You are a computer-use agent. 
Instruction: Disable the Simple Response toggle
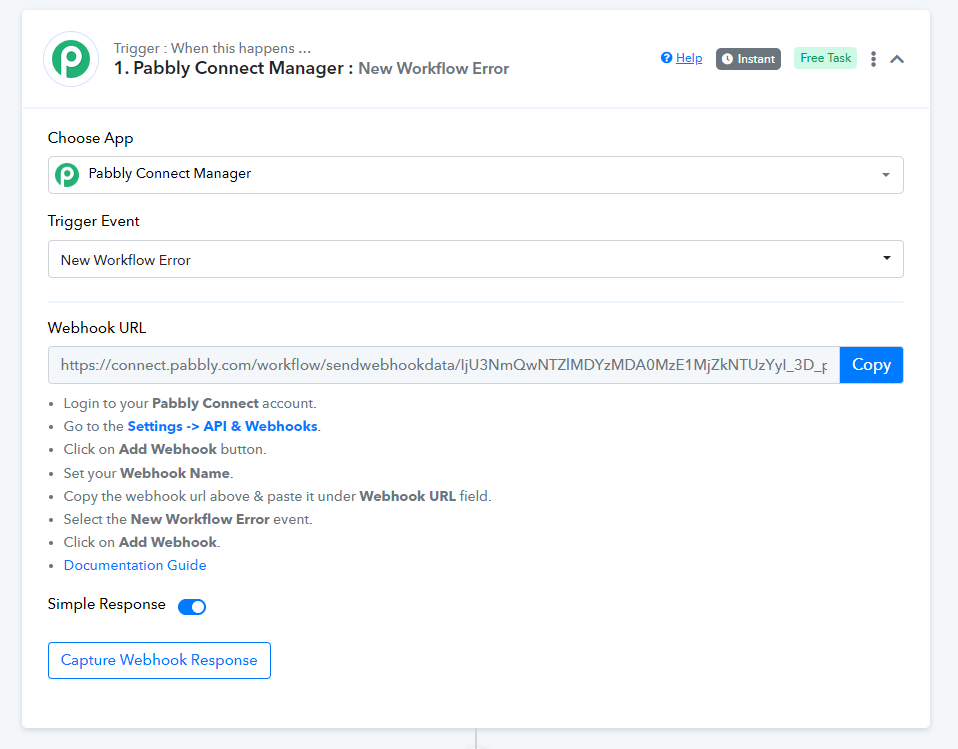192,606
